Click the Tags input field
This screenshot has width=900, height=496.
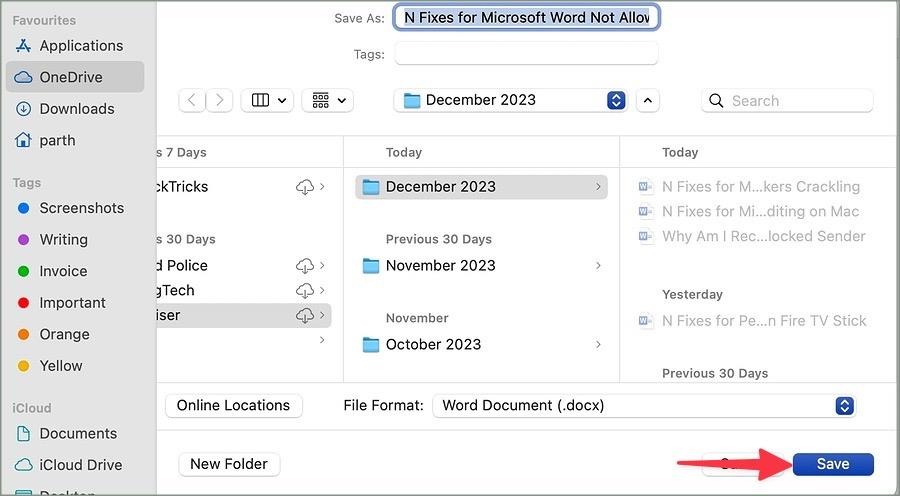[526, 55]
